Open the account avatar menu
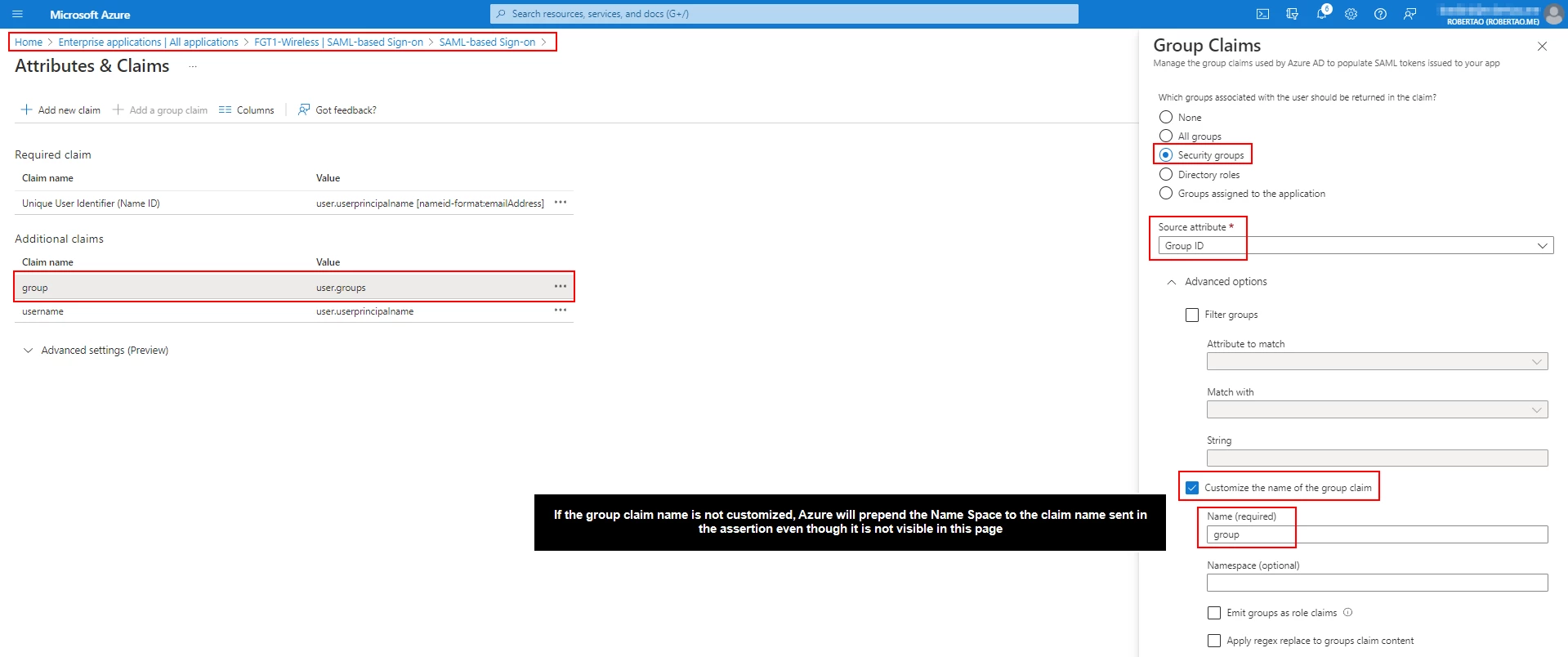Viewport: 1568px width, 657px height. pos(1553,14)
